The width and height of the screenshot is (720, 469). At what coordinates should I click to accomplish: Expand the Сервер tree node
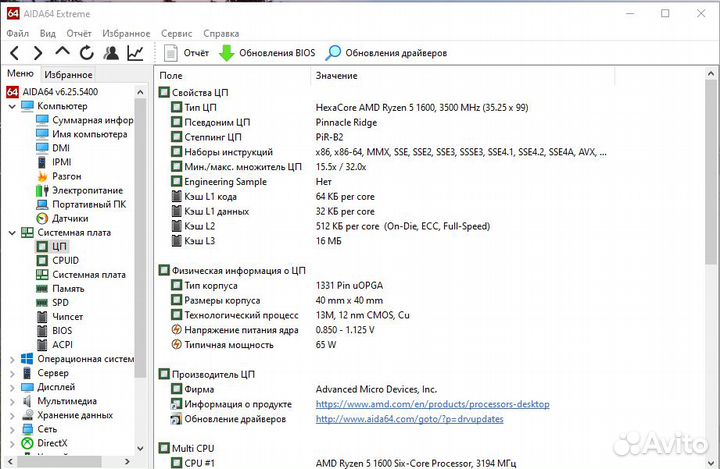[12, 373]
